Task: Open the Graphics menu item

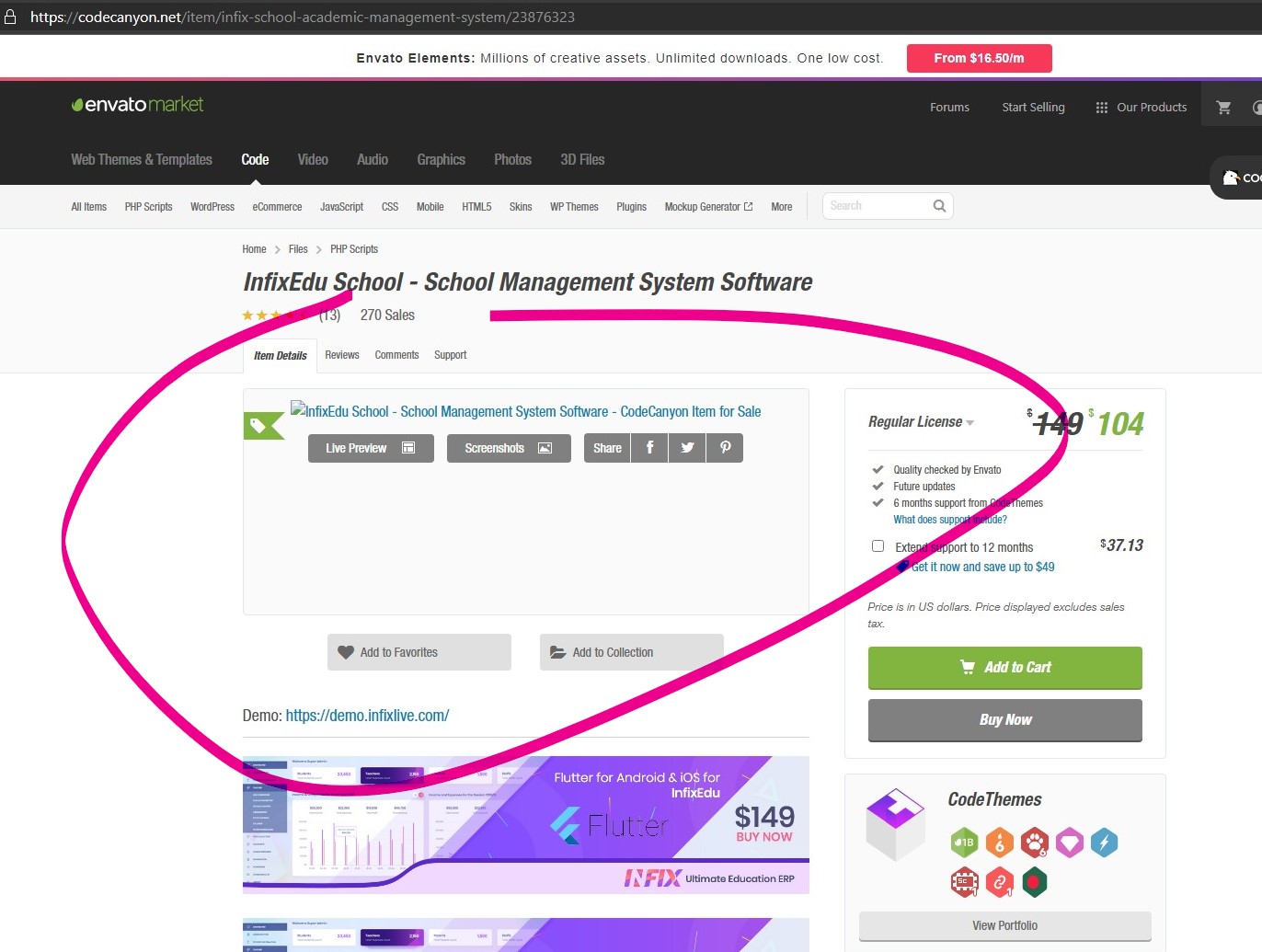Action: (442, 160)
